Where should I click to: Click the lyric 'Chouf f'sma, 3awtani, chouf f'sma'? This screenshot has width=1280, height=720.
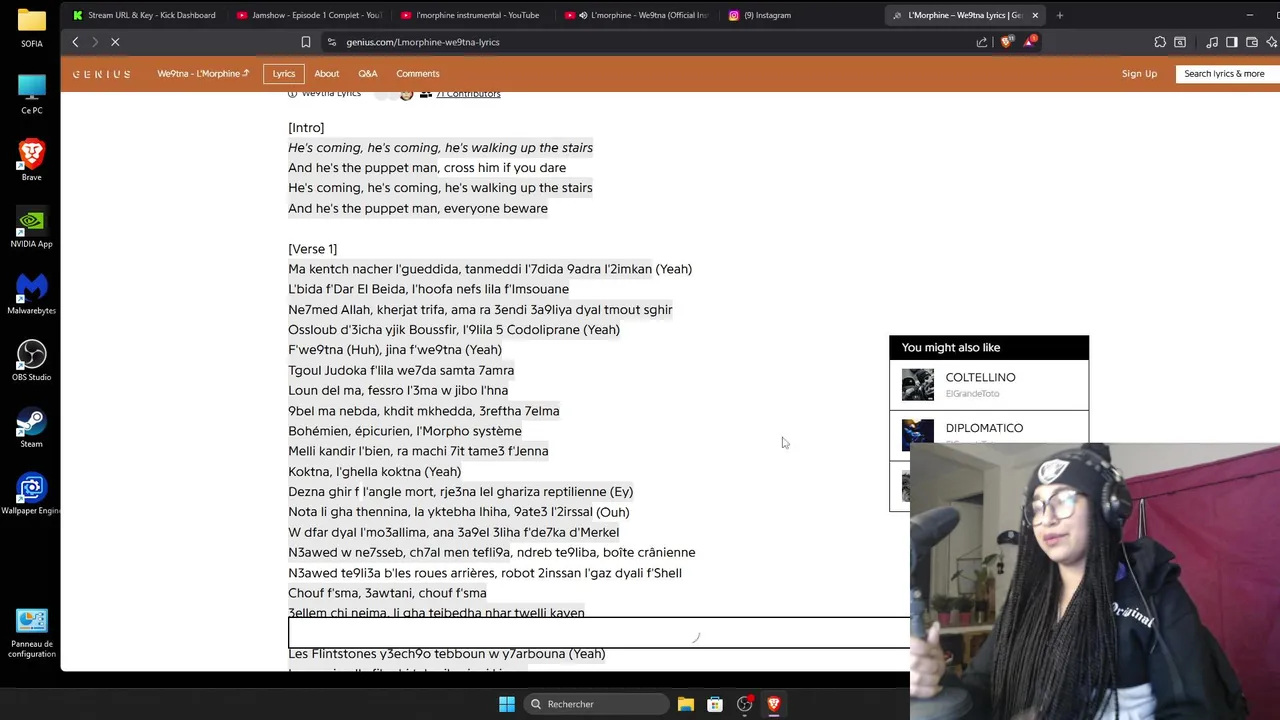click(x=387, y=593)
